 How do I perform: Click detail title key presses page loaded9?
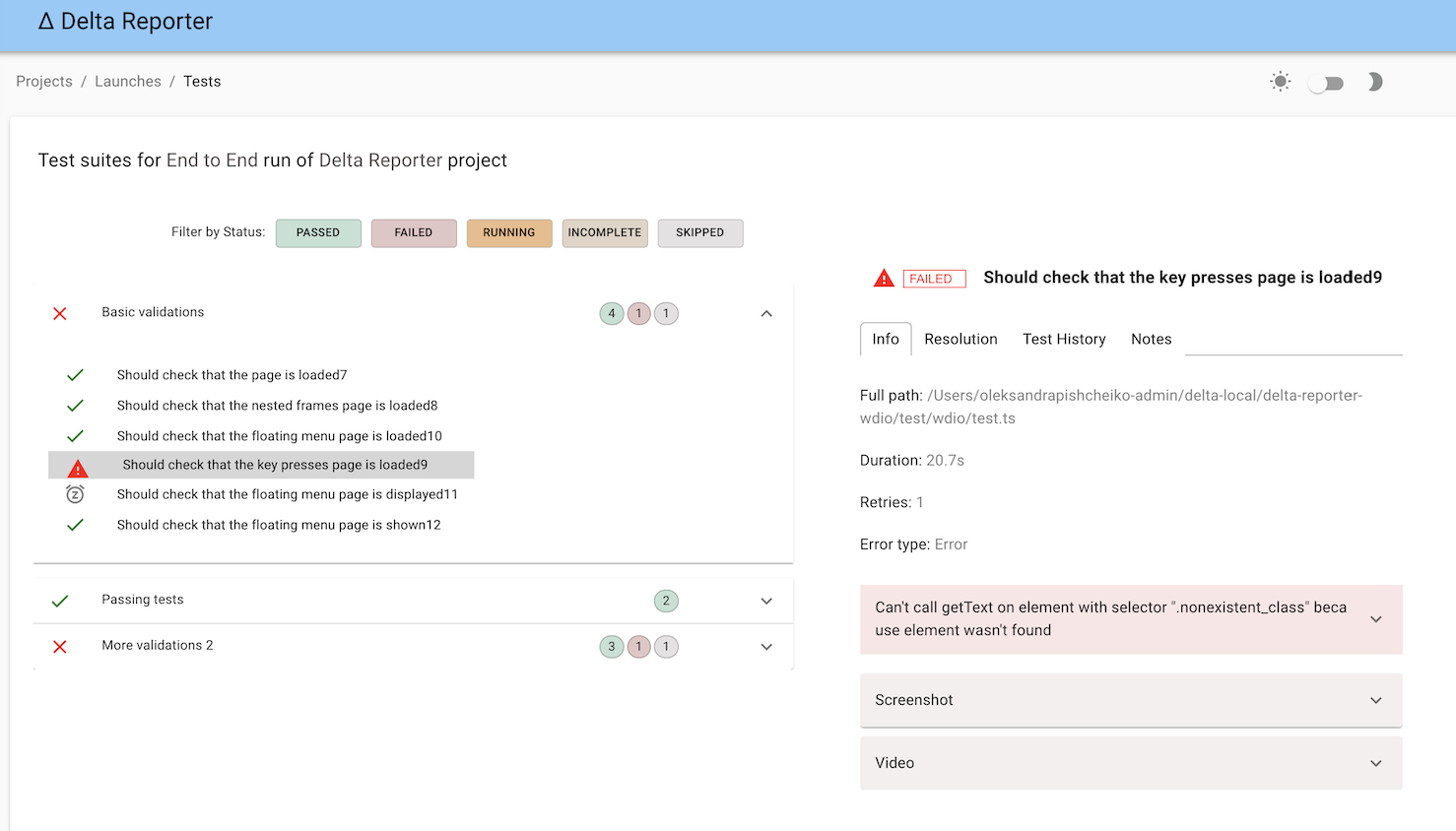pyautogui.click(x=1182, y=278)
